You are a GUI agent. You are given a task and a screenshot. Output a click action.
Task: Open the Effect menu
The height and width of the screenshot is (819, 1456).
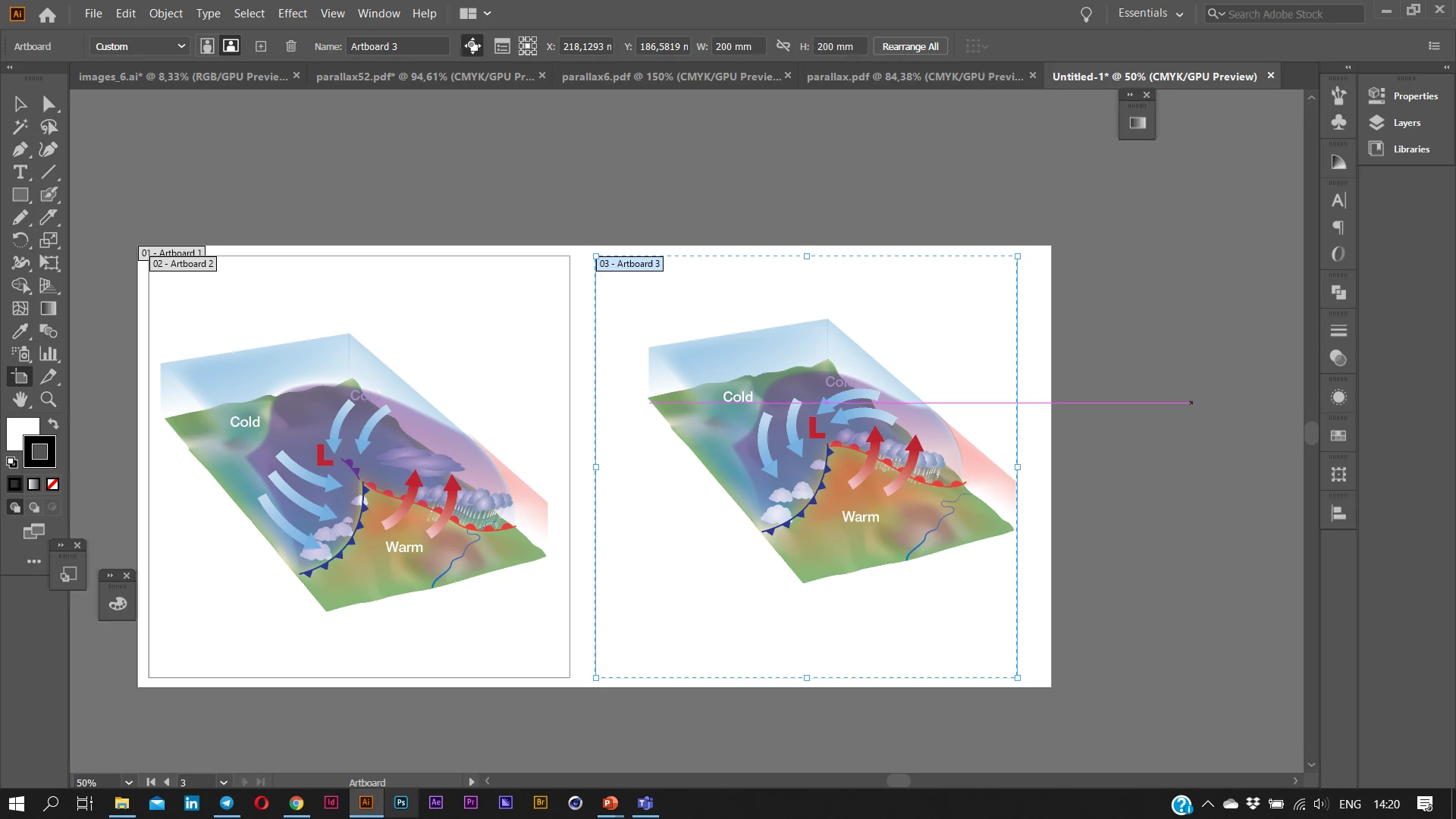[292, 13]
